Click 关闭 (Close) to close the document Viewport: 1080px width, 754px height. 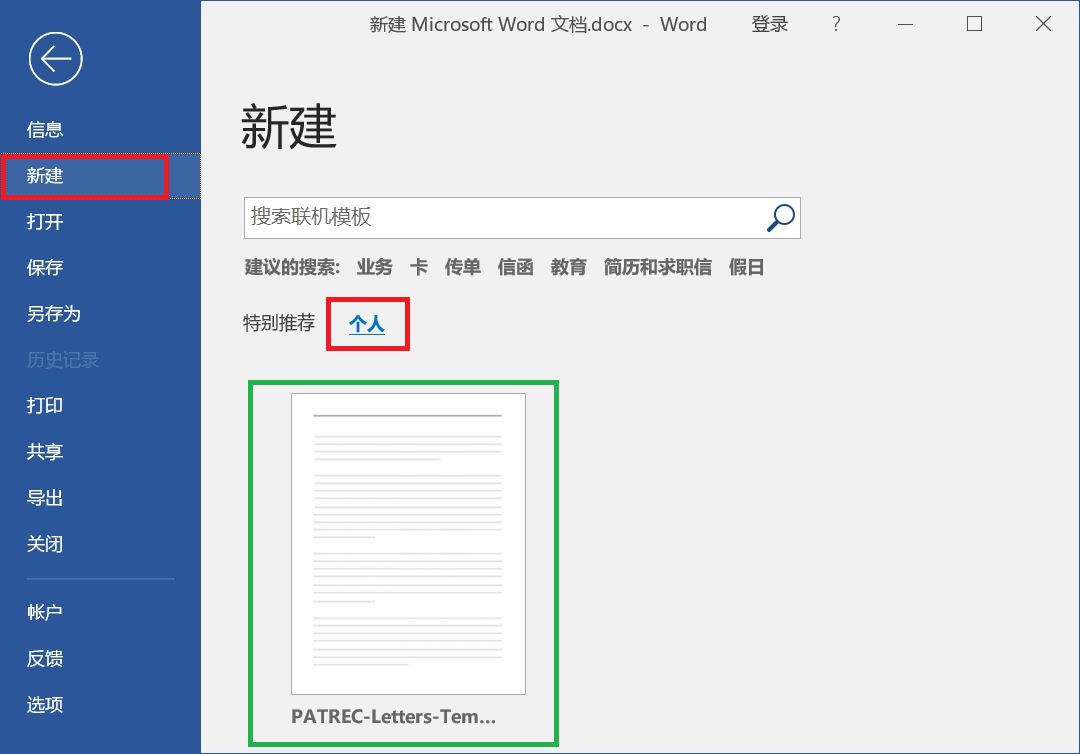[44, 543]
